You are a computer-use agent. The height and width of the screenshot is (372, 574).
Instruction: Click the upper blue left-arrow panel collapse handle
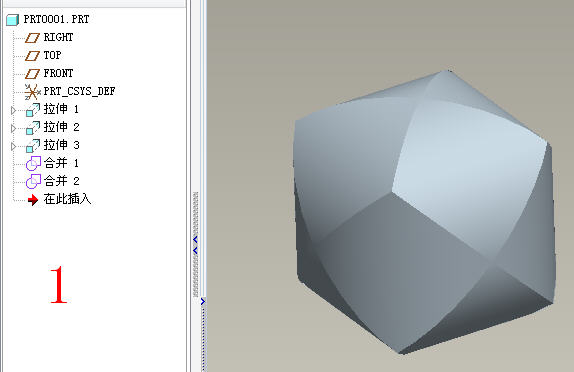click(x=195, y=240)
